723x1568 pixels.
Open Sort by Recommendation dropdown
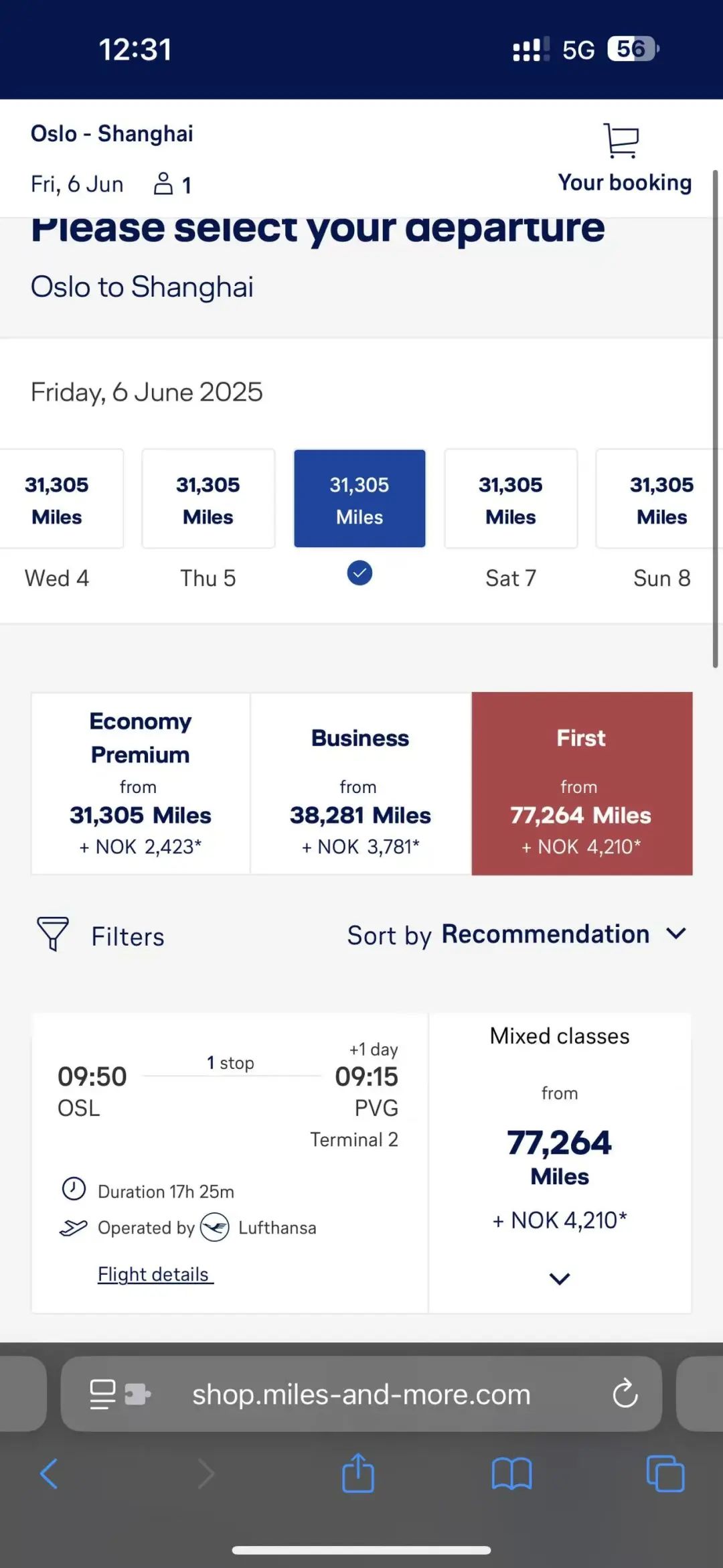pyautogui.click(x=517, y=934)
